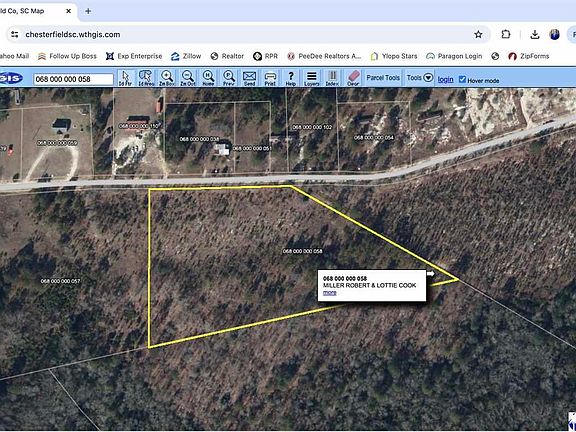This screenshot has height=432, width=576.
Task: Click the Send envelope icon
Action: click(x=249, y=78)
